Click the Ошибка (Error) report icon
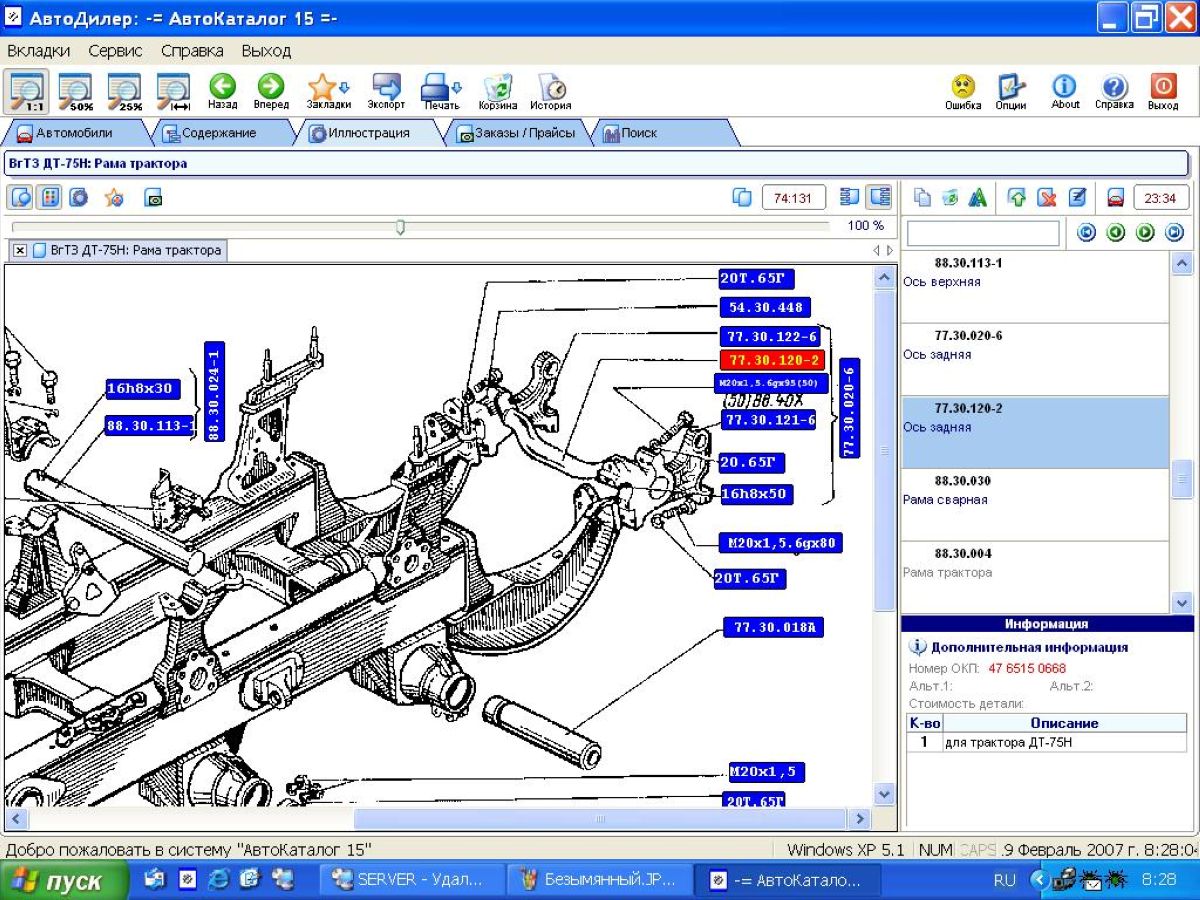1200x900 pixels. [963, 88]
